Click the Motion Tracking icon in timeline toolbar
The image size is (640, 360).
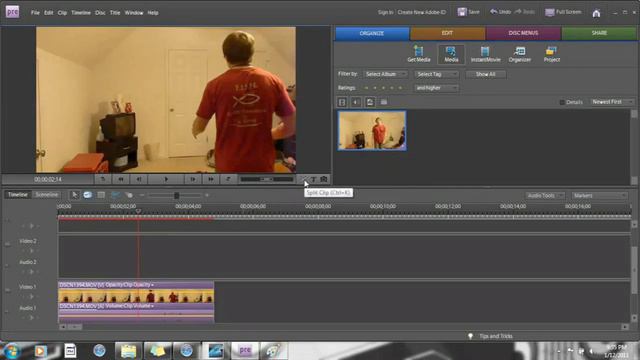pyautogui.click(x=129, y=195)
